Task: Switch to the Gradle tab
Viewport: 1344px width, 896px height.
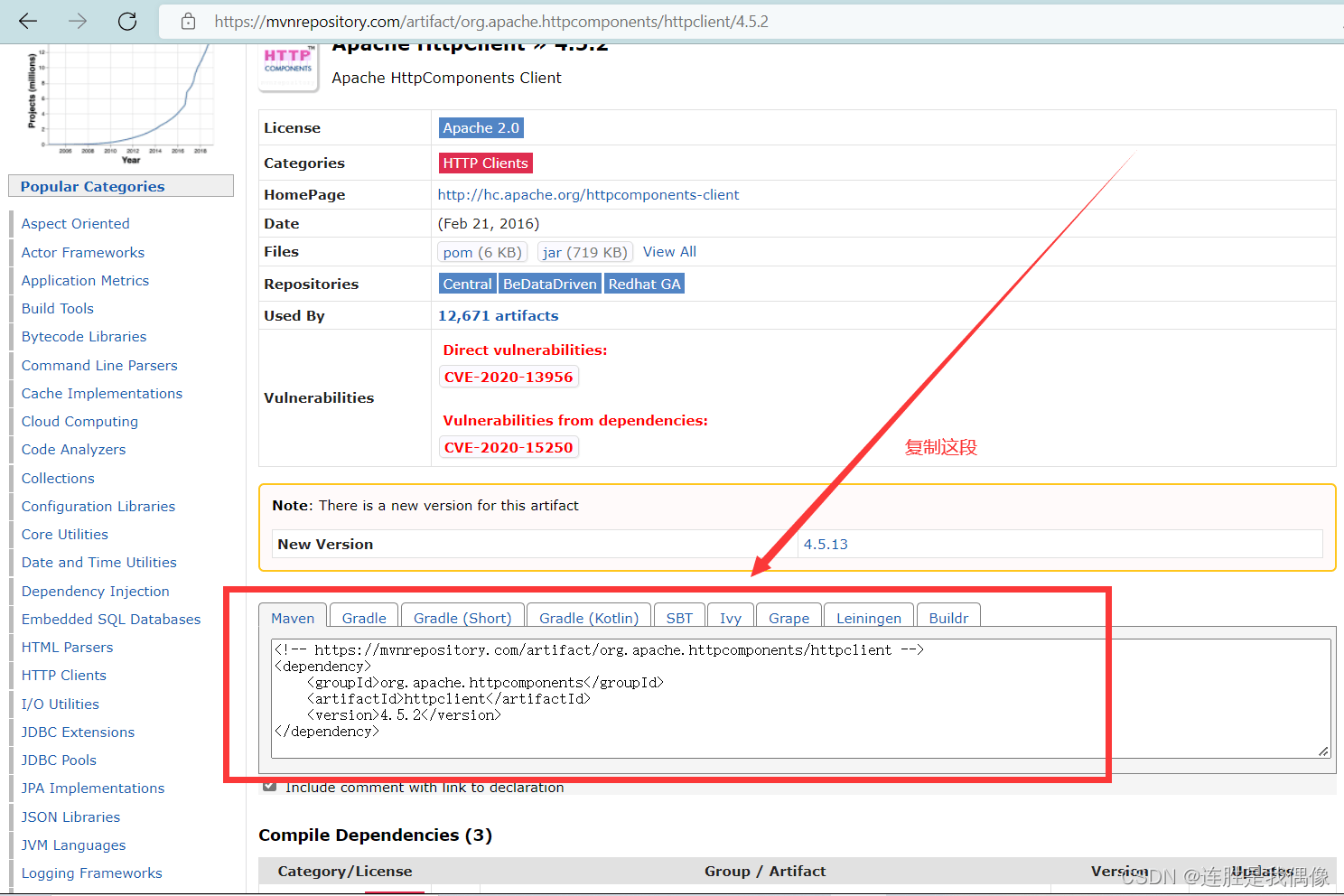Action: 364,618
